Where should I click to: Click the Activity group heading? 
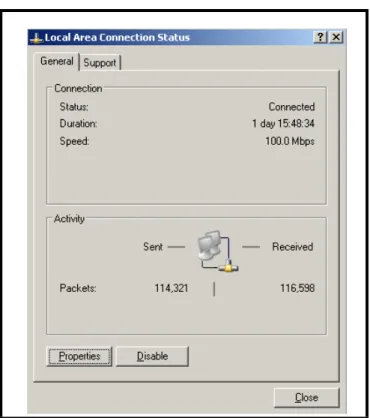coord(69,219)
